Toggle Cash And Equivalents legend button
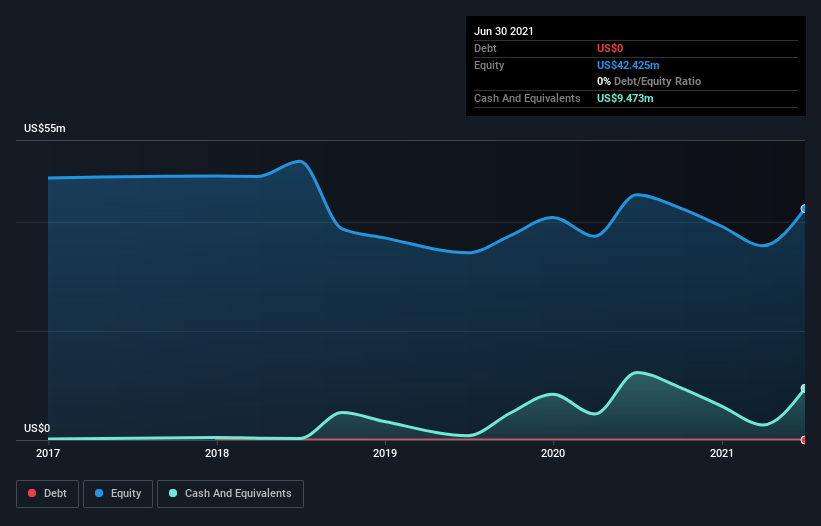This screenshot has height=526, width=821. [x=230, y=494]
